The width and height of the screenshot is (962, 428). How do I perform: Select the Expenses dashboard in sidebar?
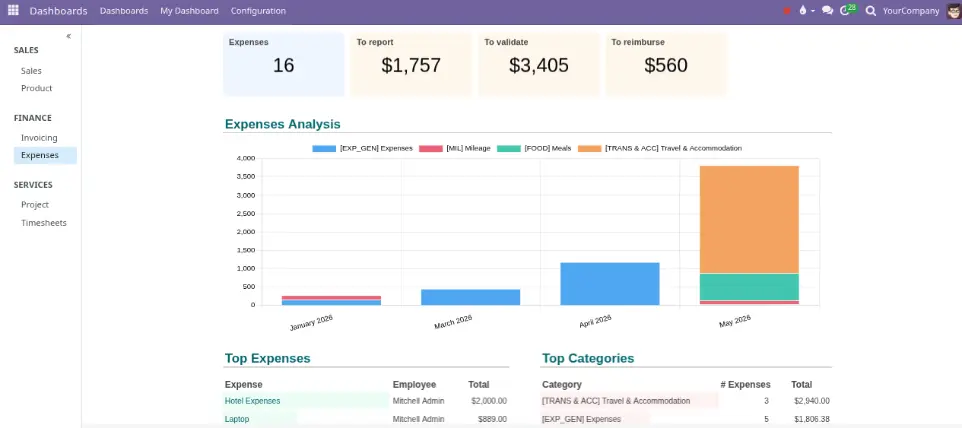[x=45, y=155]
